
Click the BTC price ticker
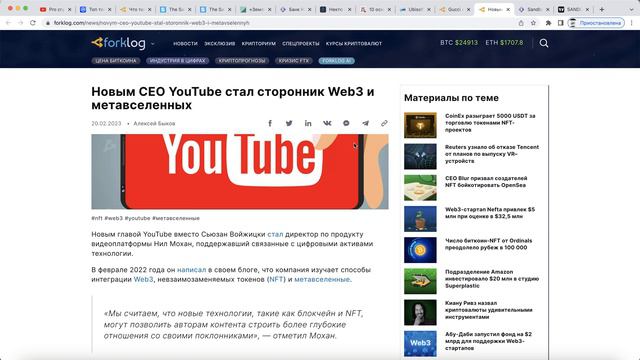pos(459,42)
